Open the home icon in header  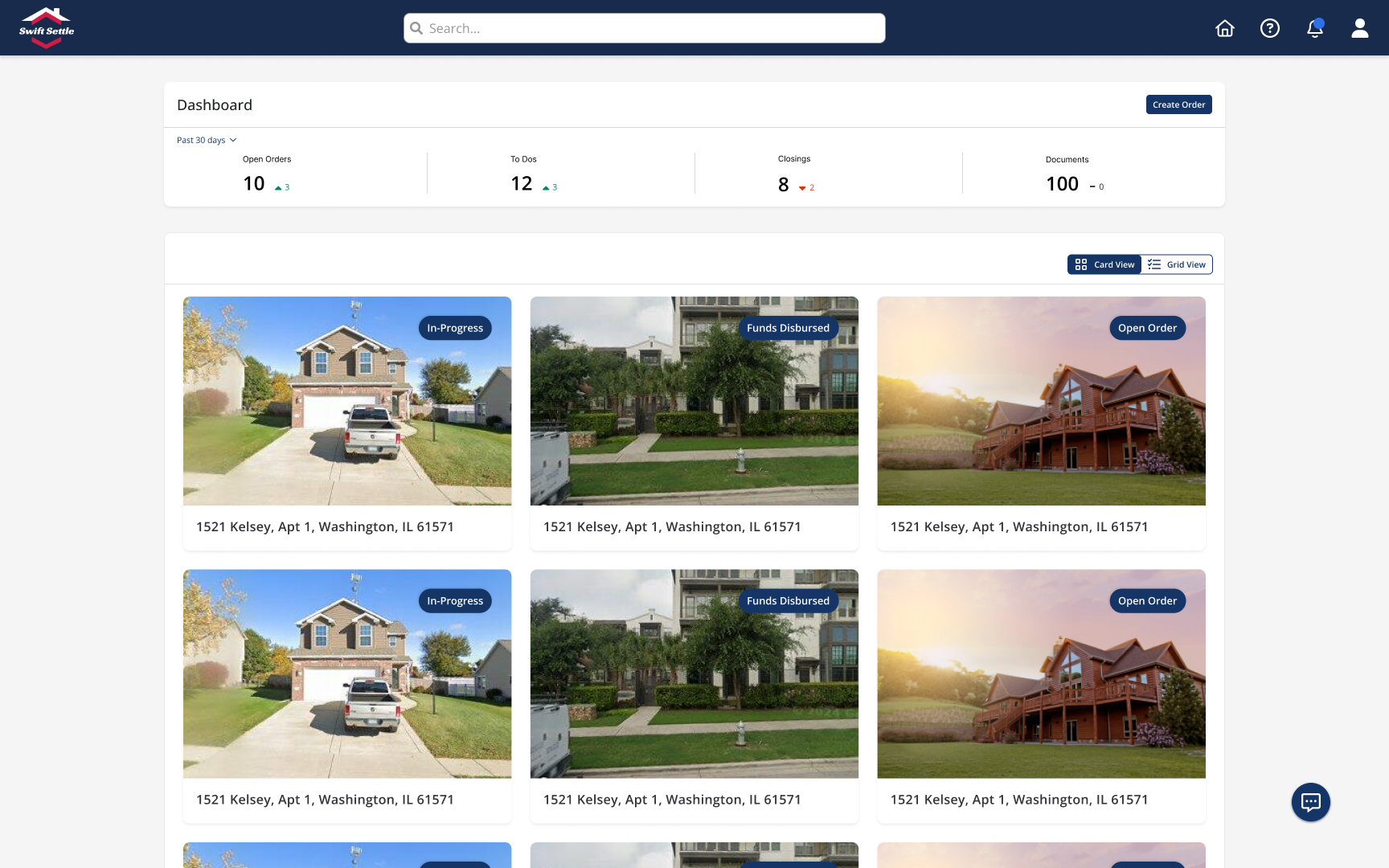click(x=1225, y=28)
